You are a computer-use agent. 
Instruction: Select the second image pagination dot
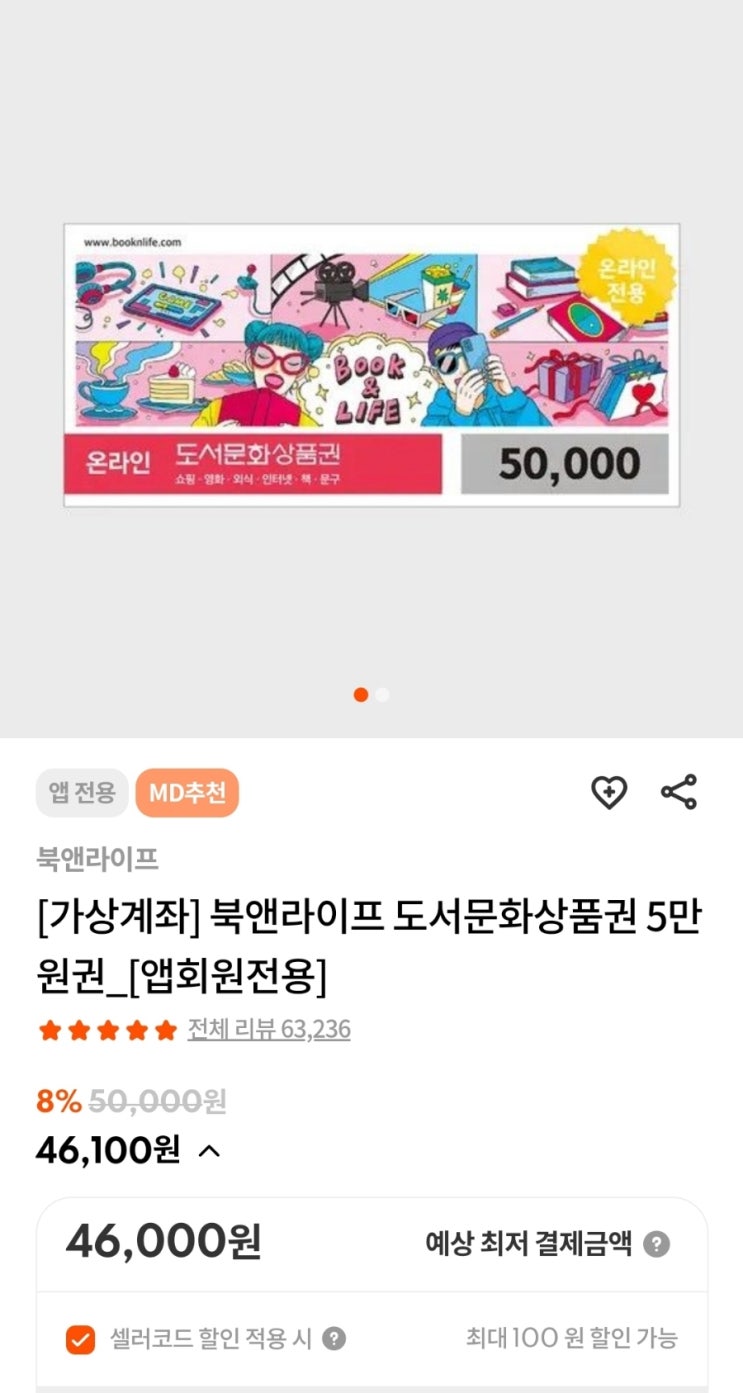click(x=382, y=694)
